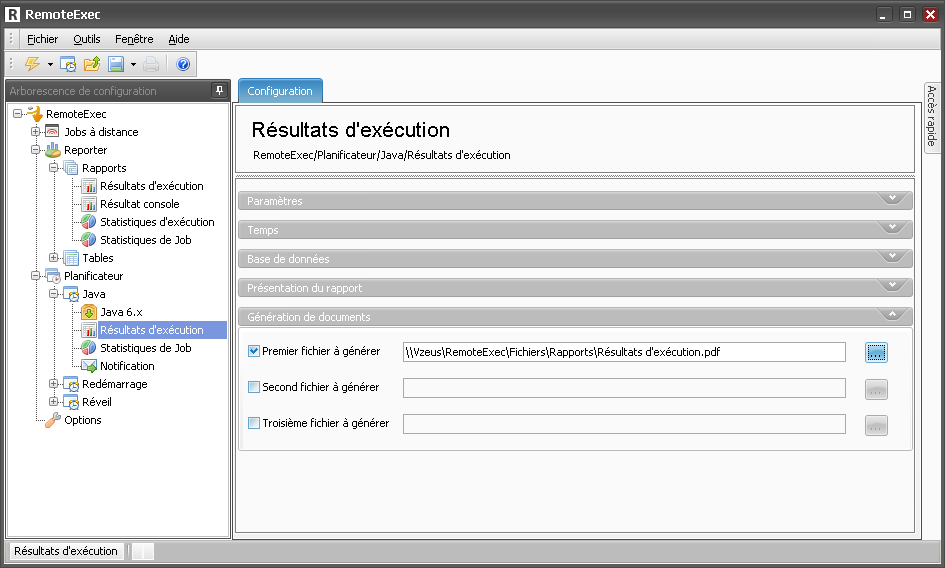Image resolution: width=945 pixels, height=568 pixels.
Task: Collapse the Planificateur tree node
Action: (x=36, y=276)
